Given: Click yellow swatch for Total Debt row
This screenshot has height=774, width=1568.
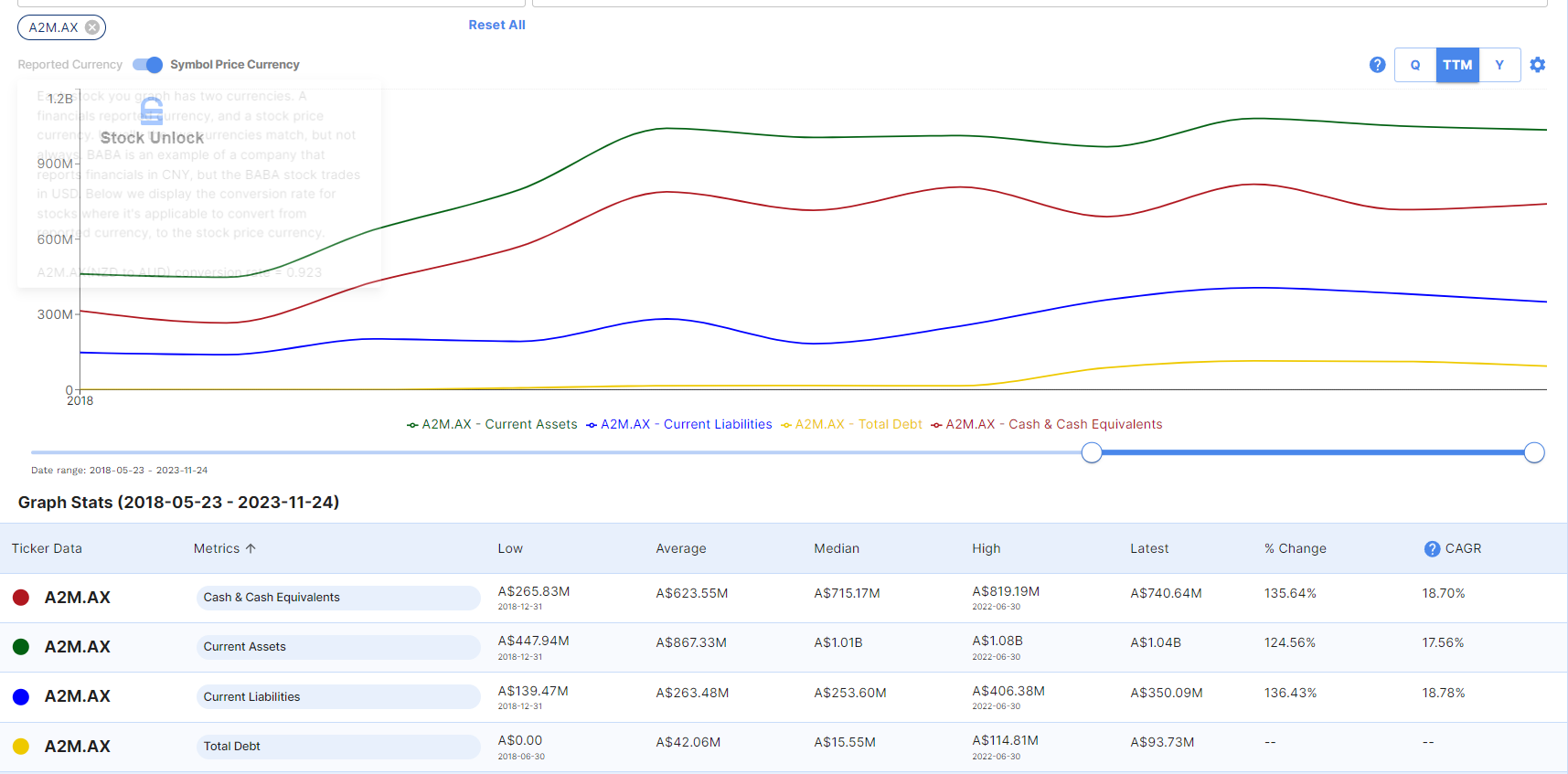Looking at the screenshot, I should tap(21, 747).
